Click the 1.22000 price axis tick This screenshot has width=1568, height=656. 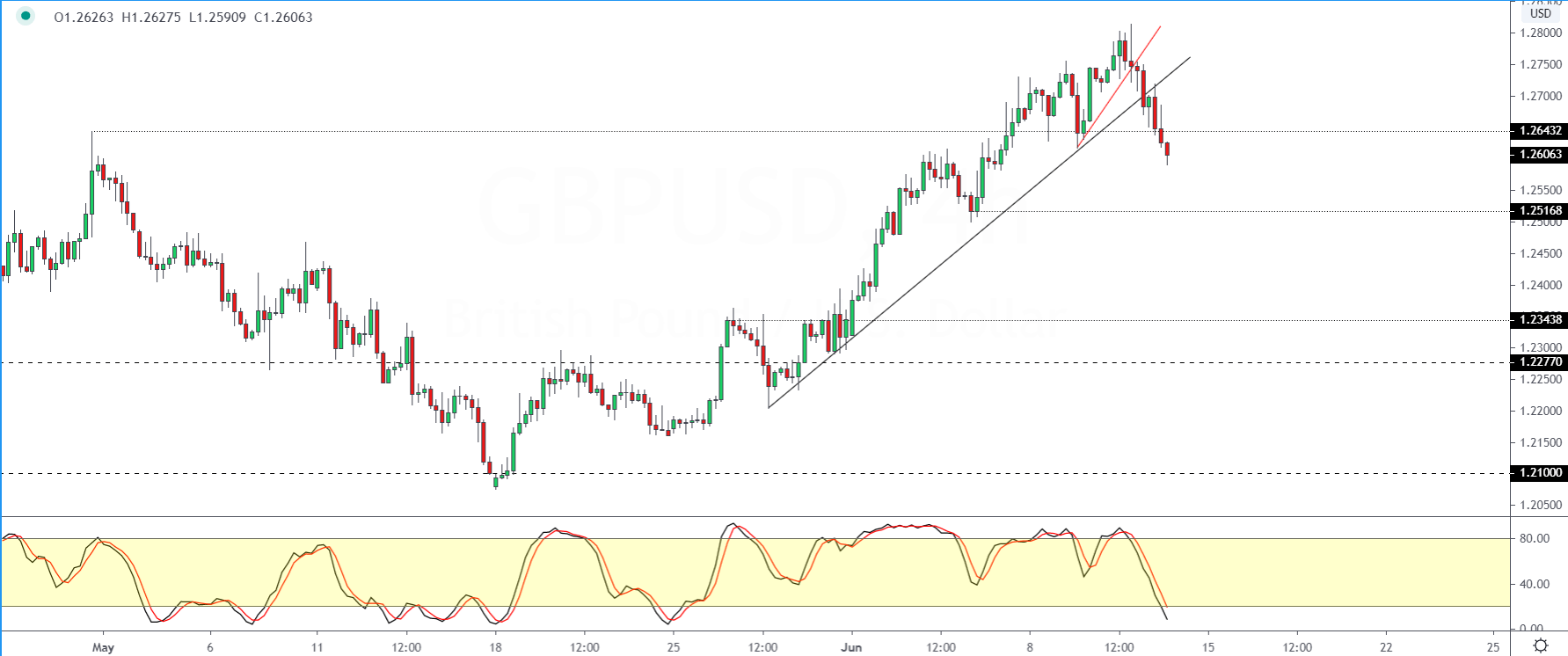(x=1541, y=412)
